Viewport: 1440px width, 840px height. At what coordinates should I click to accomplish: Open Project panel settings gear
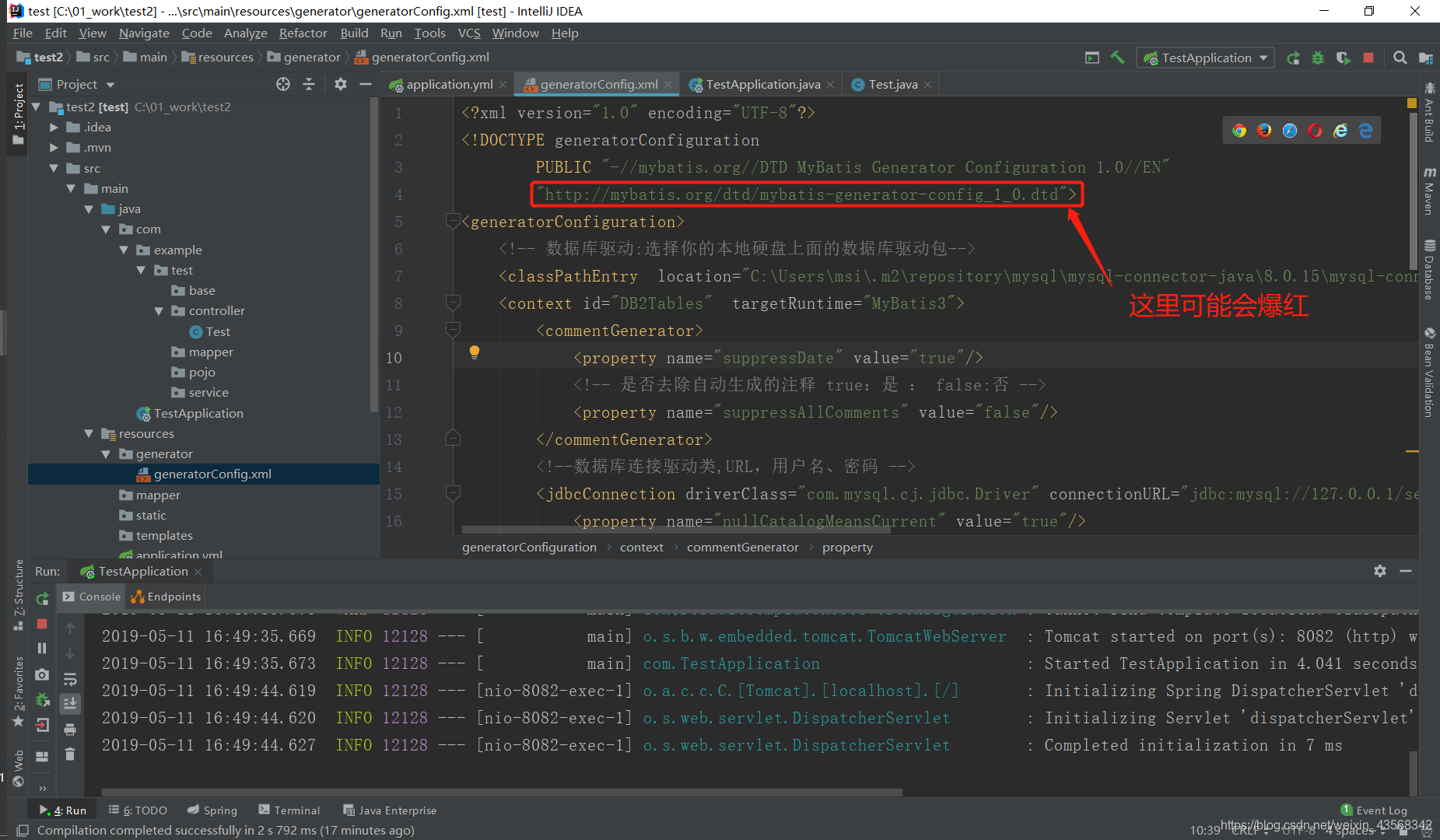(x=340, y=84)
